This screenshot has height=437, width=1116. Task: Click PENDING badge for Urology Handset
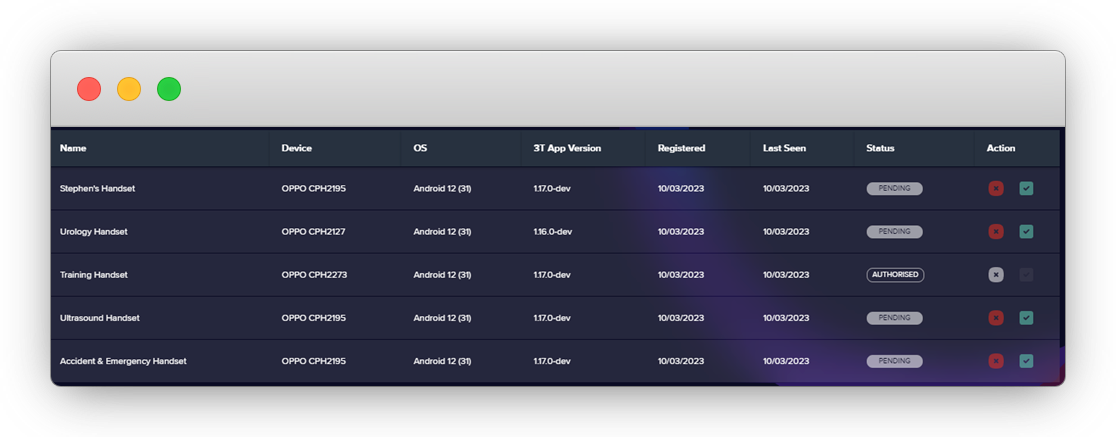(x=895, y=231)
